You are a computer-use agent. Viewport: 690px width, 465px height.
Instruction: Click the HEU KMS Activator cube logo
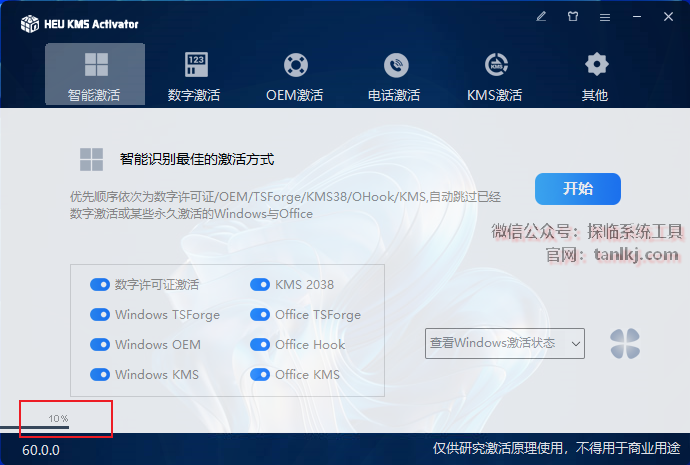point(30,24)
